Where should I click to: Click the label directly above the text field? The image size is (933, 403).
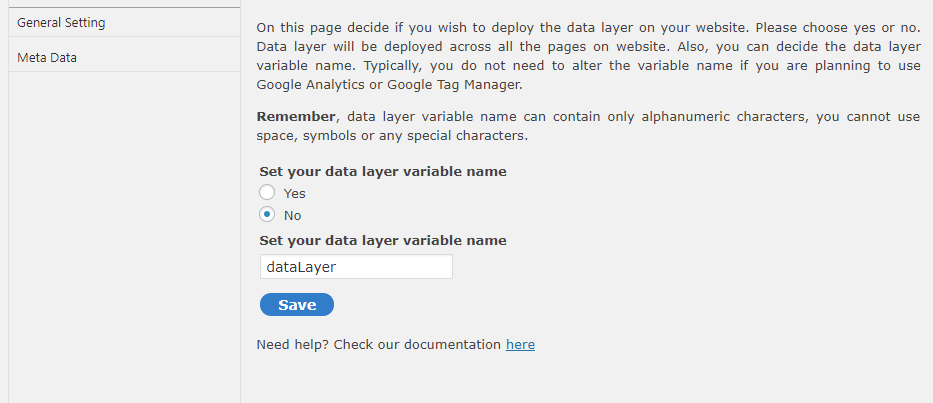coord(383,240)
